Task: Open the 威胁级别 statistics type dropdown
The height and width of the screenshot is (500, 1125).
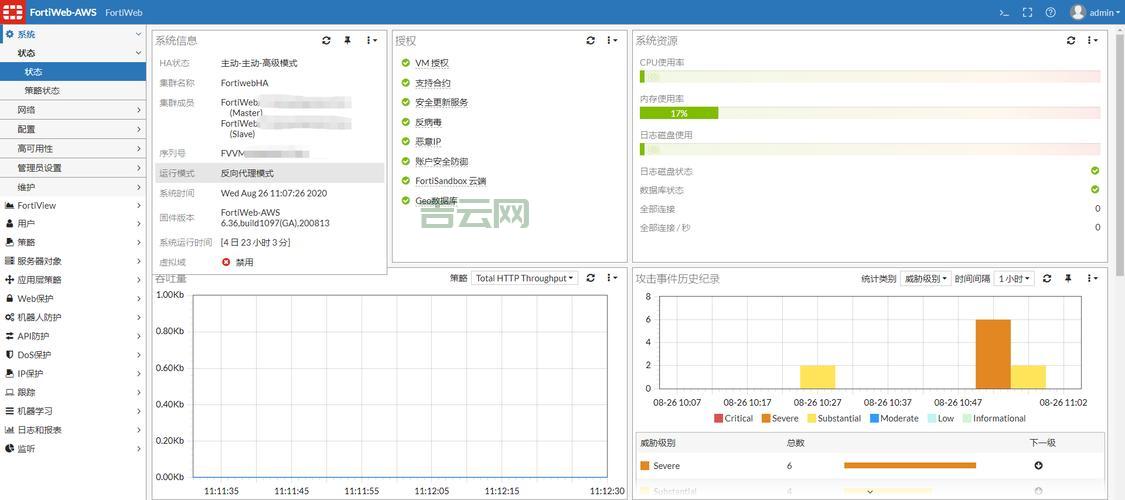Action: tap(924, 279)
